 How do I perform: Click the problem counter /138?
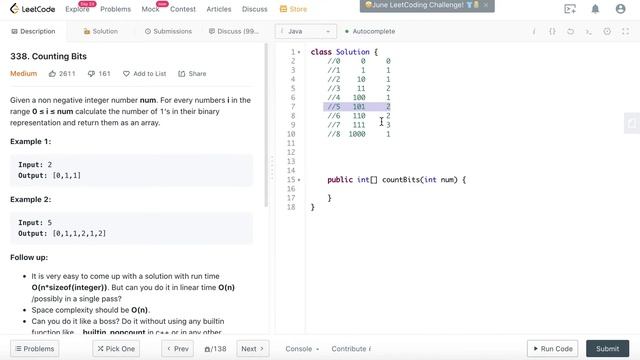pos(215,349)
